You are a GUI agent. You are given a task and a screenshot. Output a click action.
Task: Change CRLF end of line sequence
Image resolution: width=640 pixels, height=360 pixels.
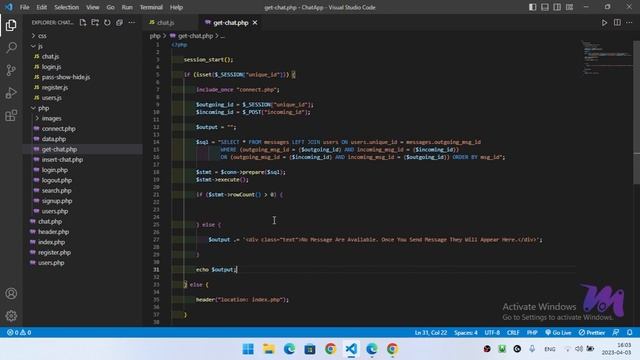513,333
